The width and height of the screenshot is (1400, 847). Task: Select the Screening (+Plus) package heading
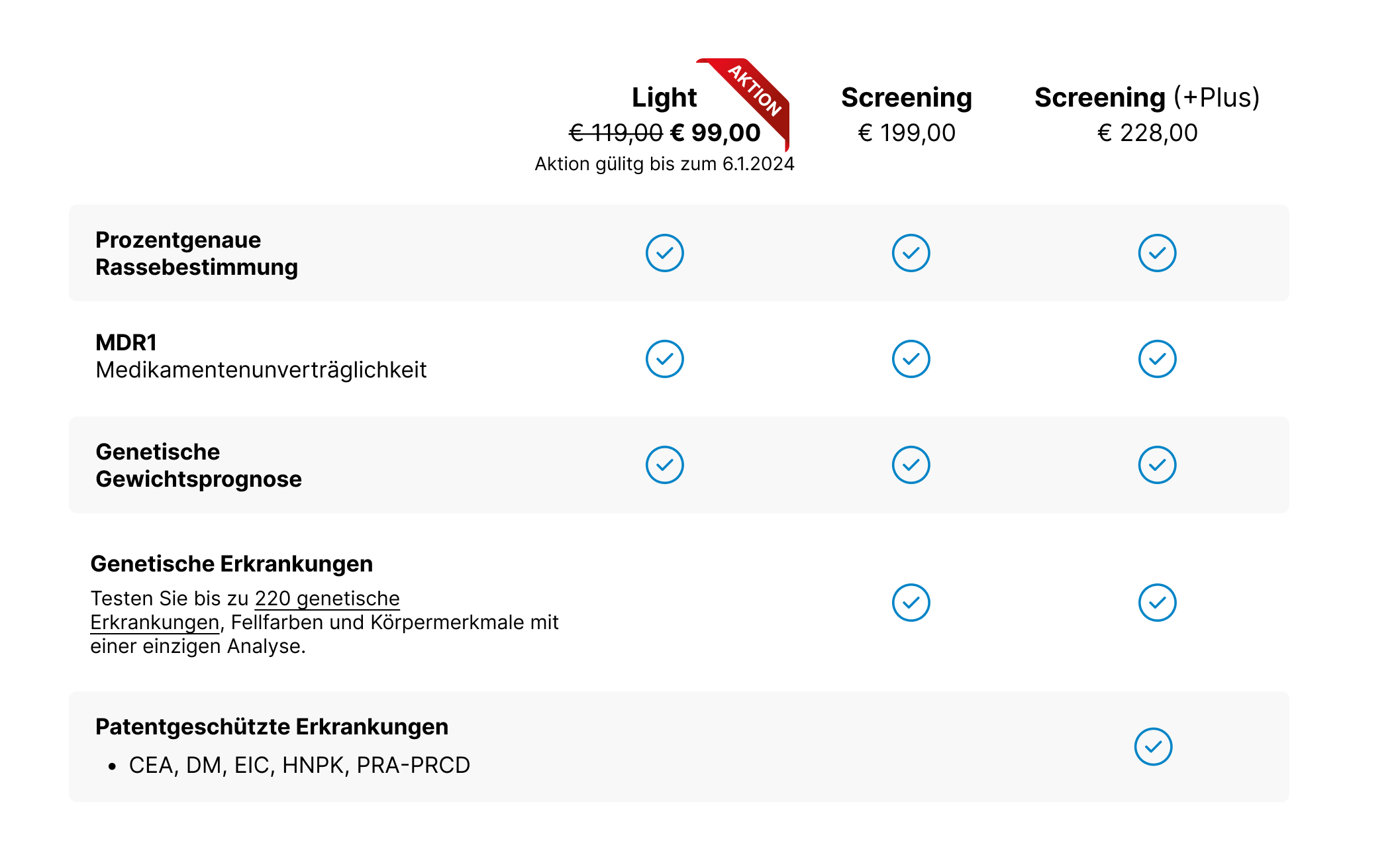click(1146, 97)
